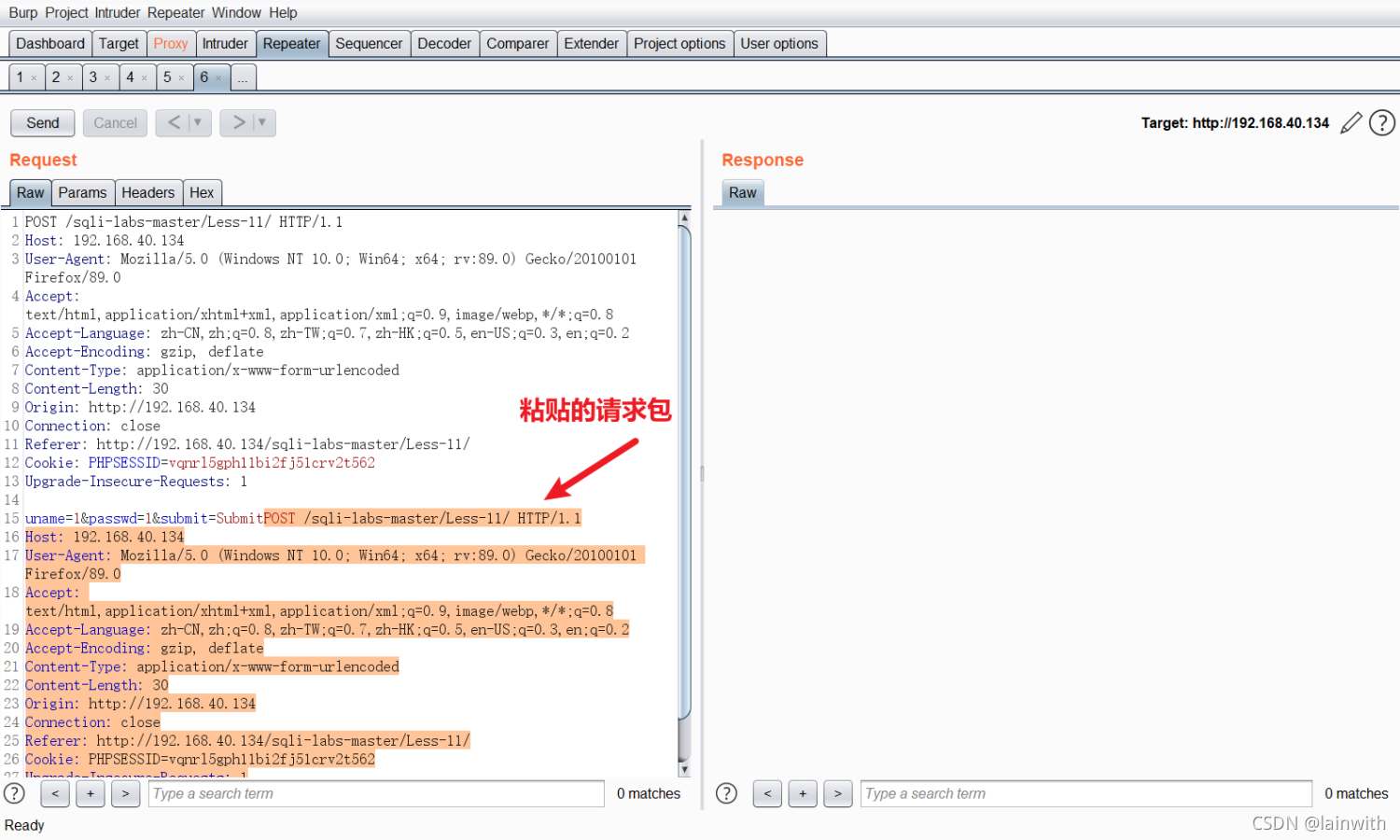Click the Cookie: PHPSESSID line 12
Screen dimensions: 1400x840
tap(200, 463)
